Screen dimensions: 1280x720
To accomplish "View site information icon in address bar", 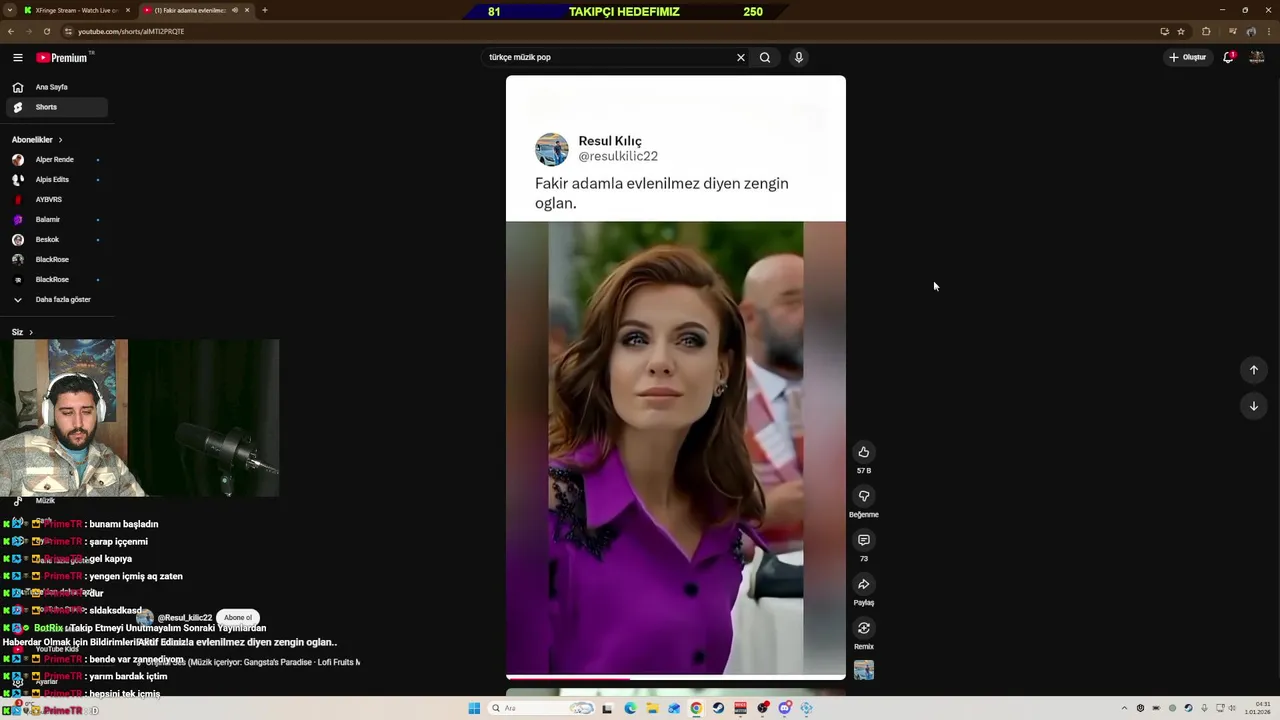I will tap(68, 31).
